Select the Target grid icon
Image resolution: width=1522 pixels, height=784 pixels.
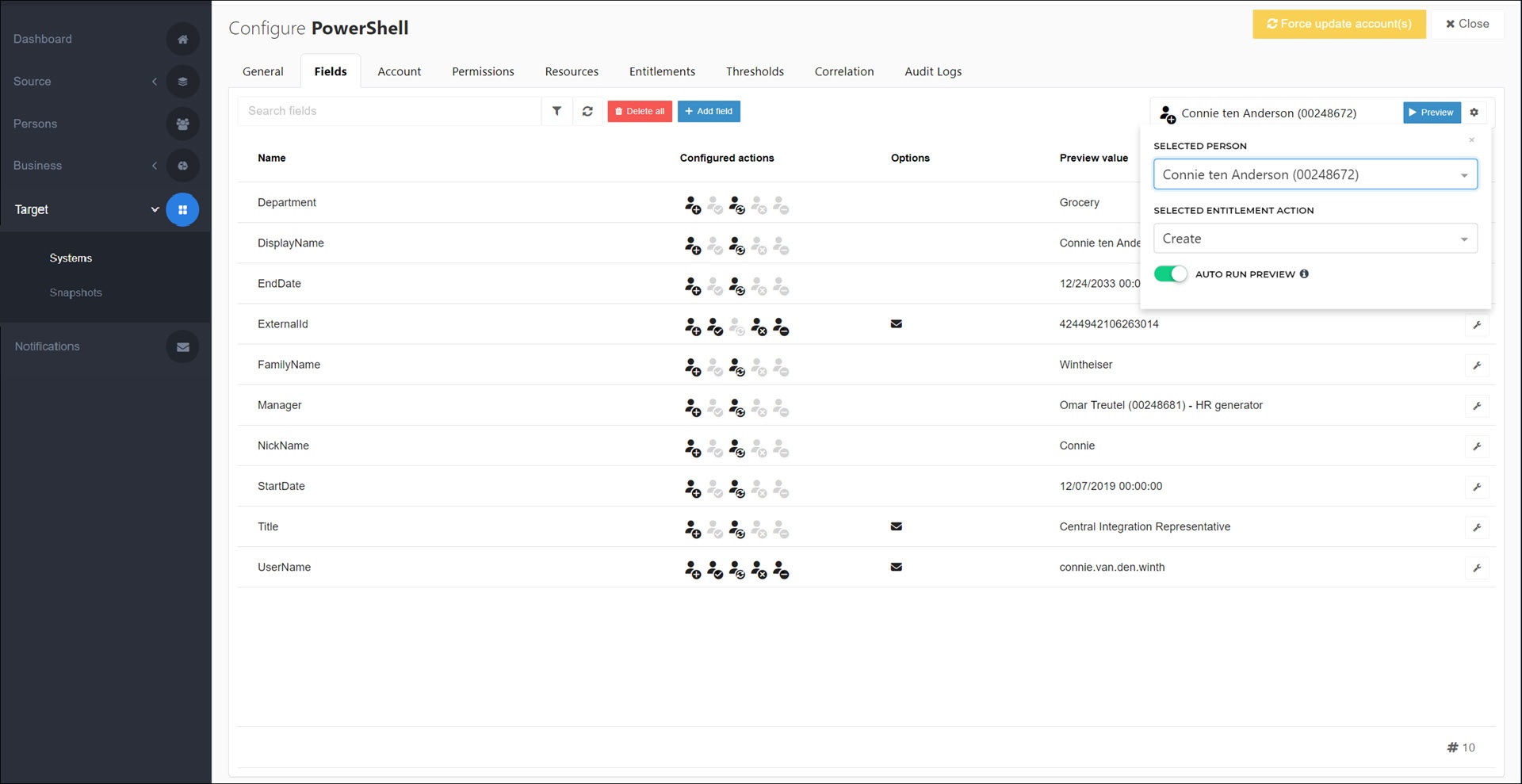click(182, 209)
